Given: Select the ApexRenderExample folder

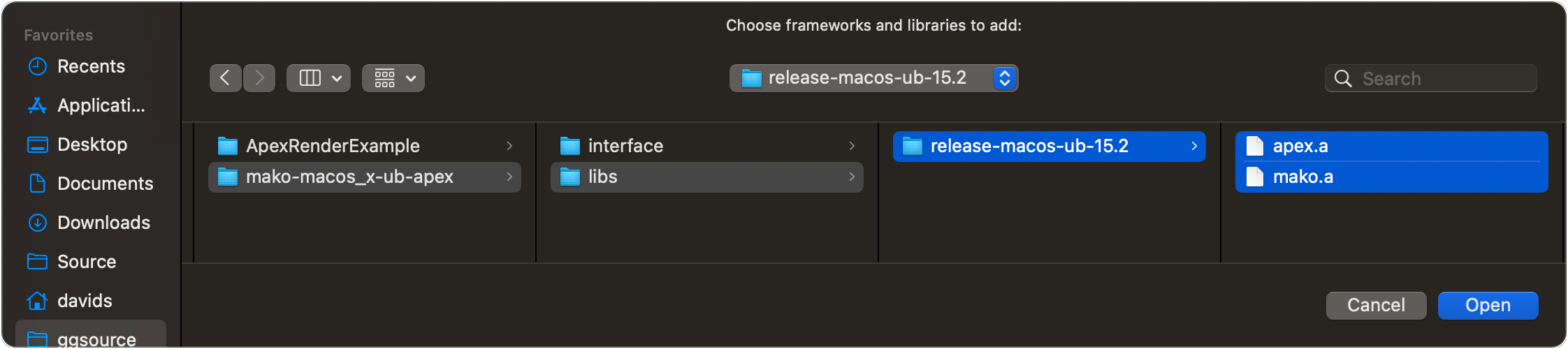Looking at the screenshot, I should pyautogui.click(x=333, y=146).
